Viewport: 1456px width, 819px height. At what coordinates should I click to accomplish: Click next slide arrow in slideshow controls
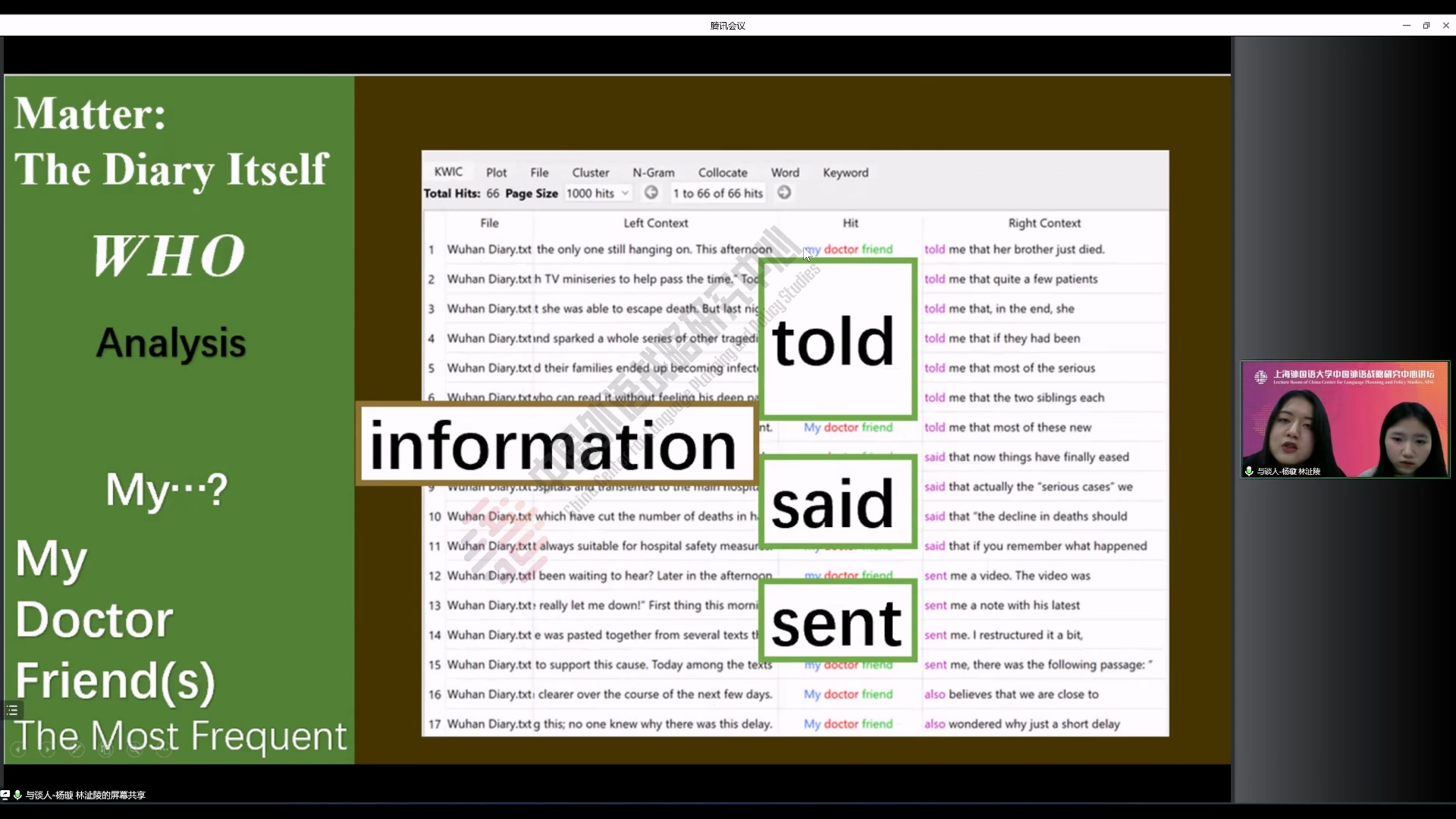coord(47,751)
